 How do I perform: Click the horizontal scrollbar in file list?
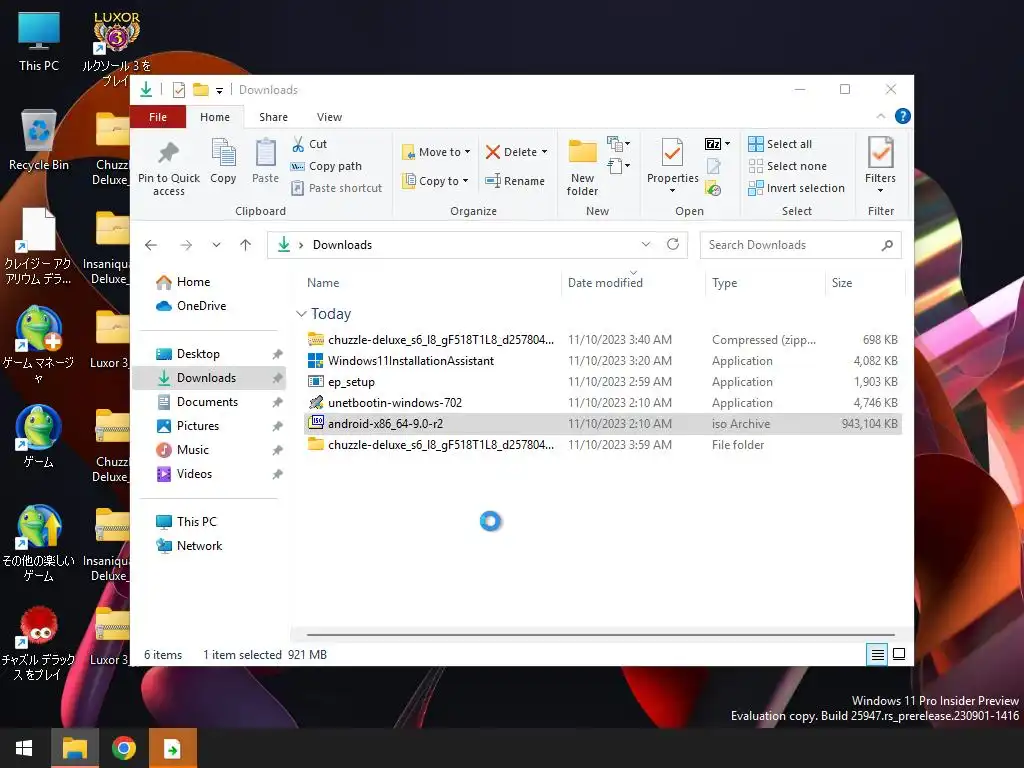(x=600, y=634)
